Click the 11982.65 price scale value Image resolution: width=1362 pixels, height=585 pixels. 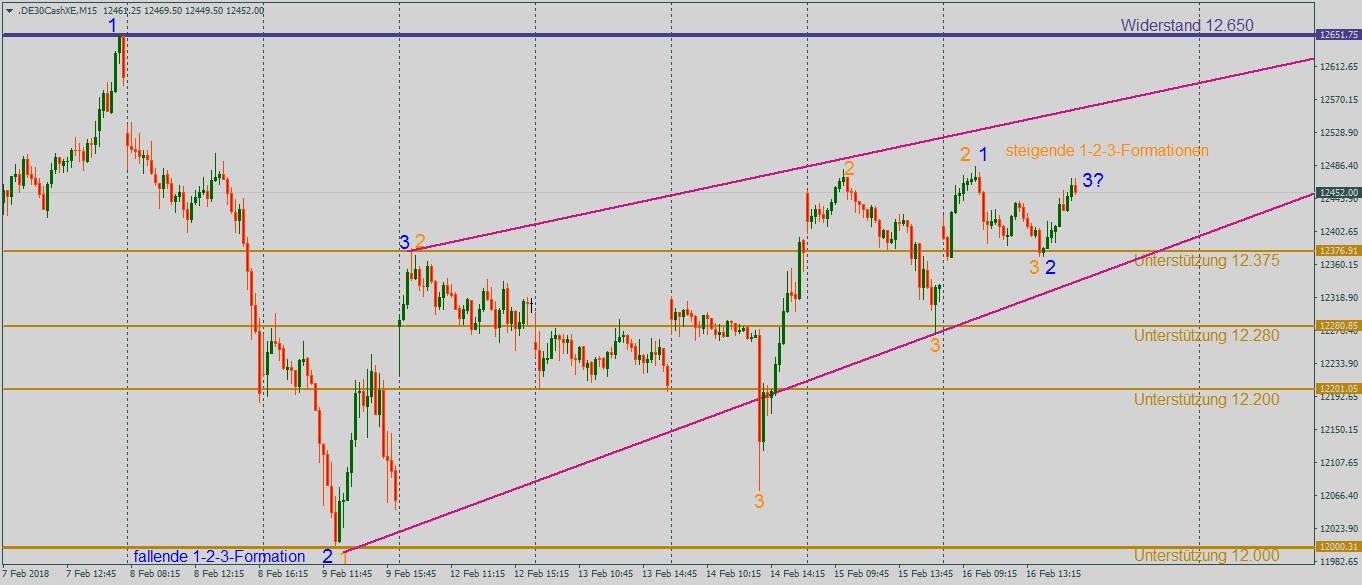click(x=1339, y=562)
